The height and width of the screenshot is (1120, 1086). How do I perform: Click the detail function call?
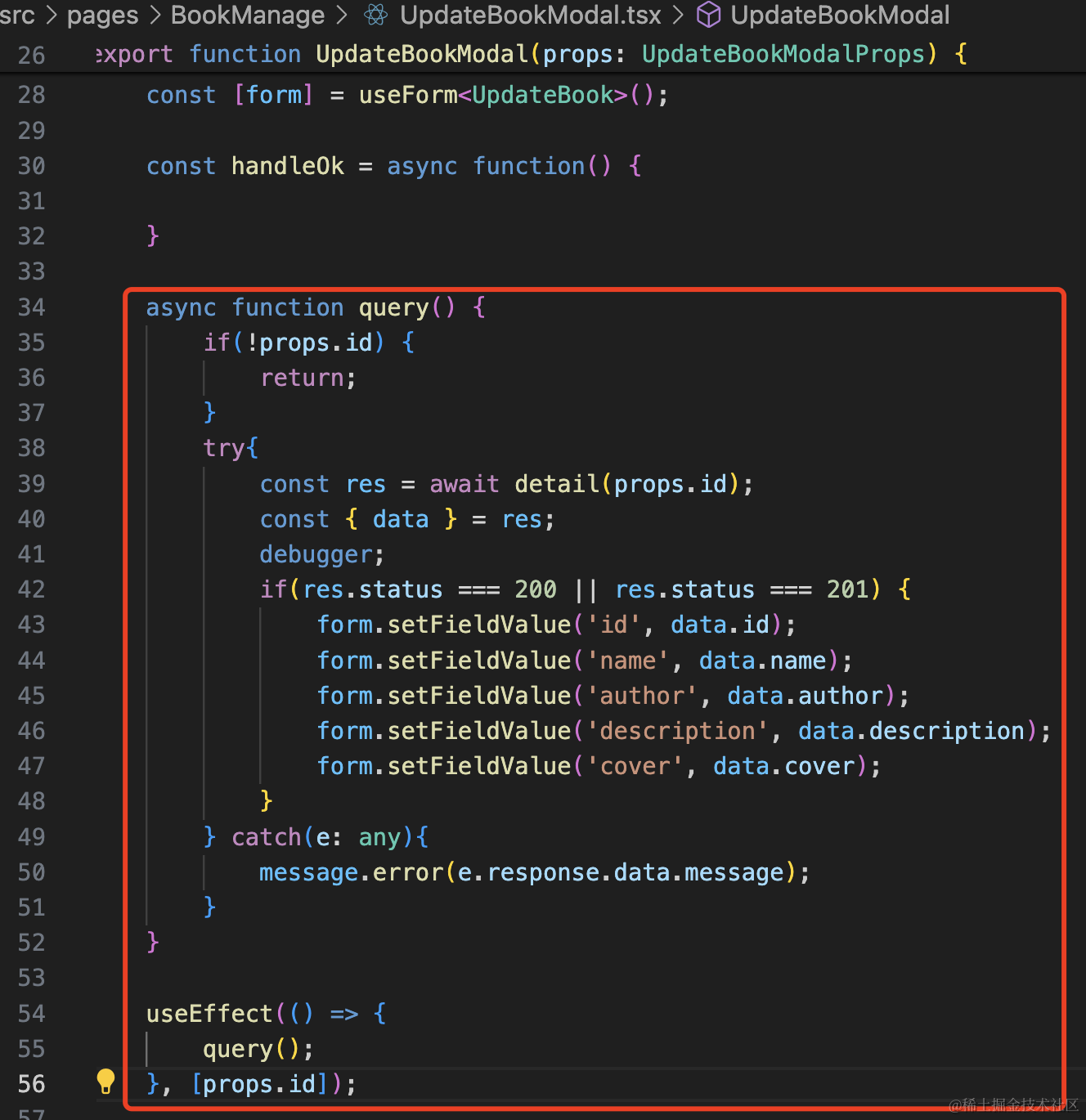(x=556, y=484)
